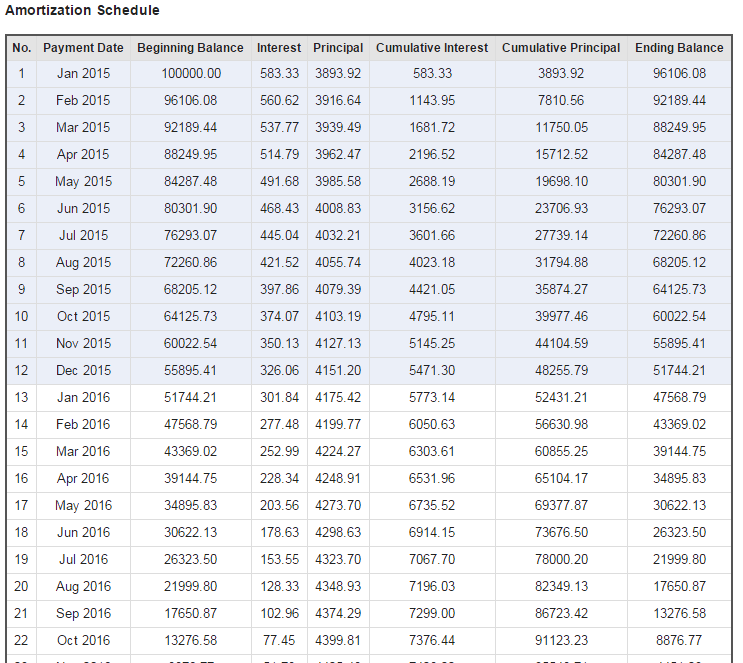Select the Mar 2016 date cell
The image size is (743, 663).
[83, 452]
